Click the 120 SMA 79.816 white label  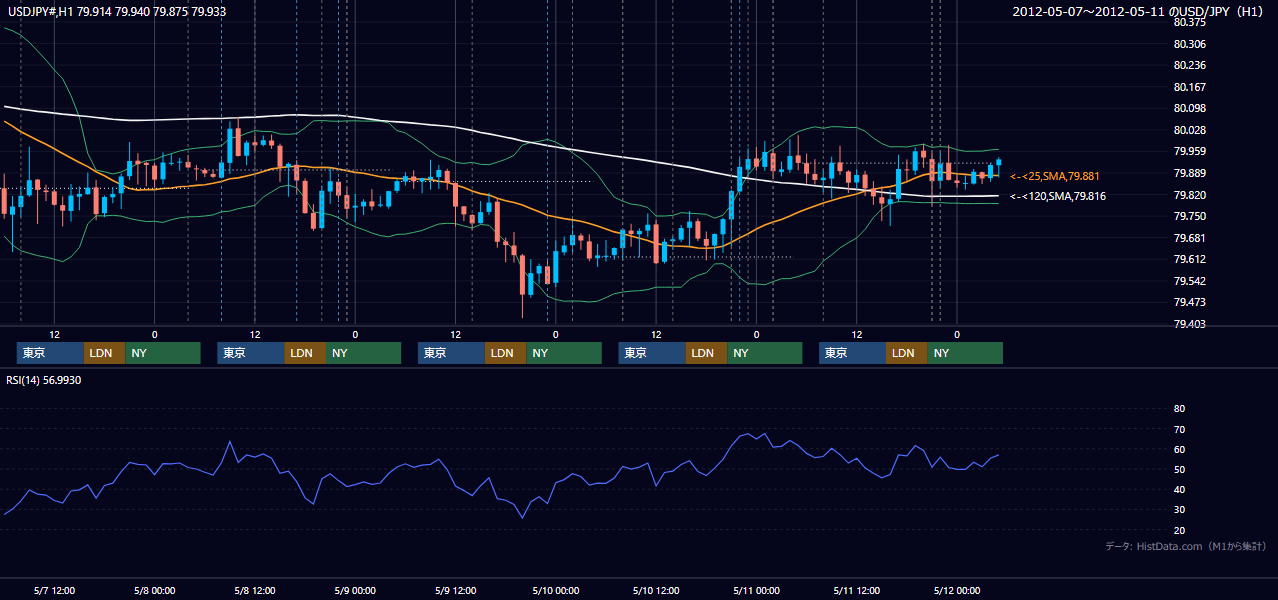[1057, 196]
